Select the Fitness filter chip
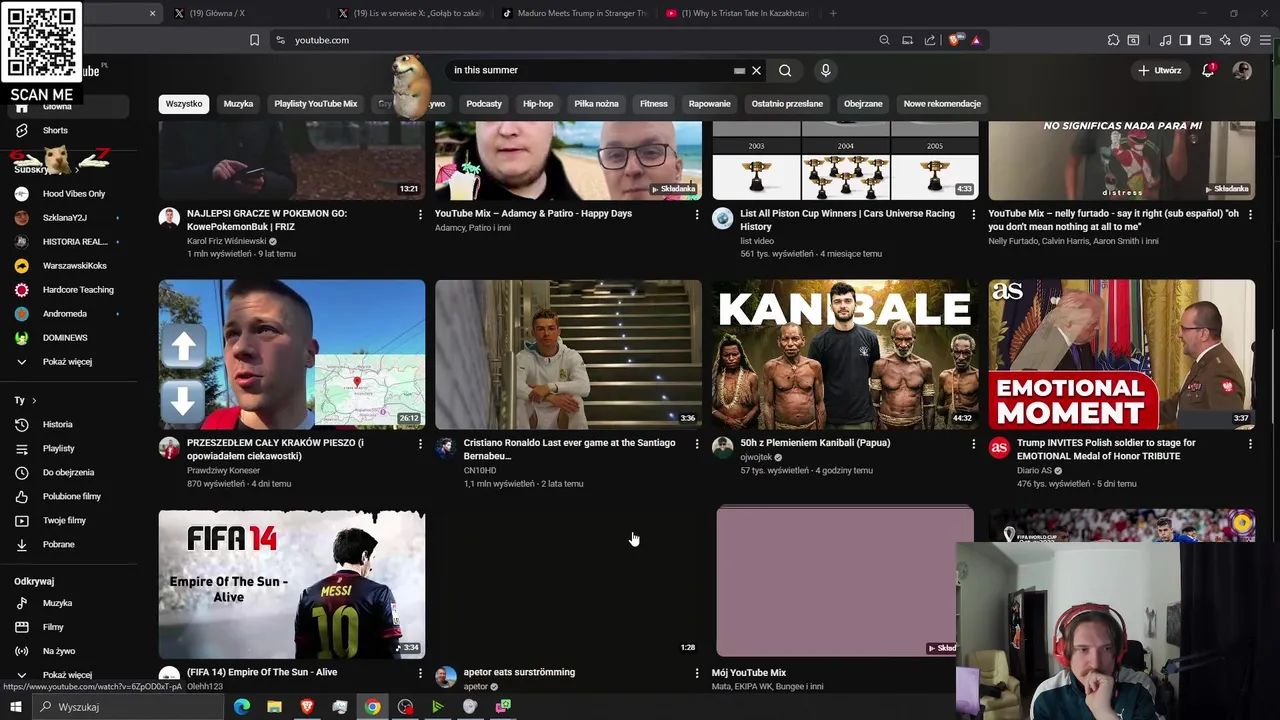1280x720 pixels. pos(654,104)
